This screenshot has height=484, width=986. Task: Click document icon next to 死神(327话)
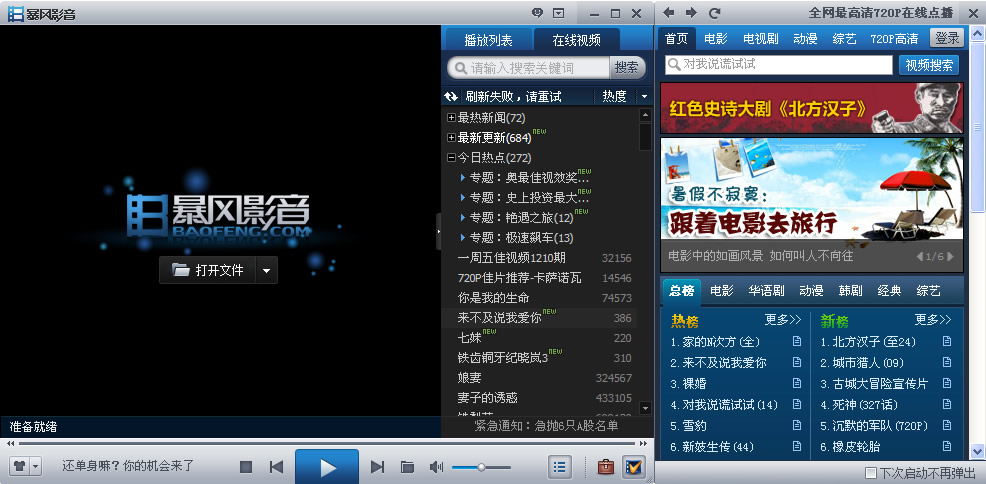[946, 404]
